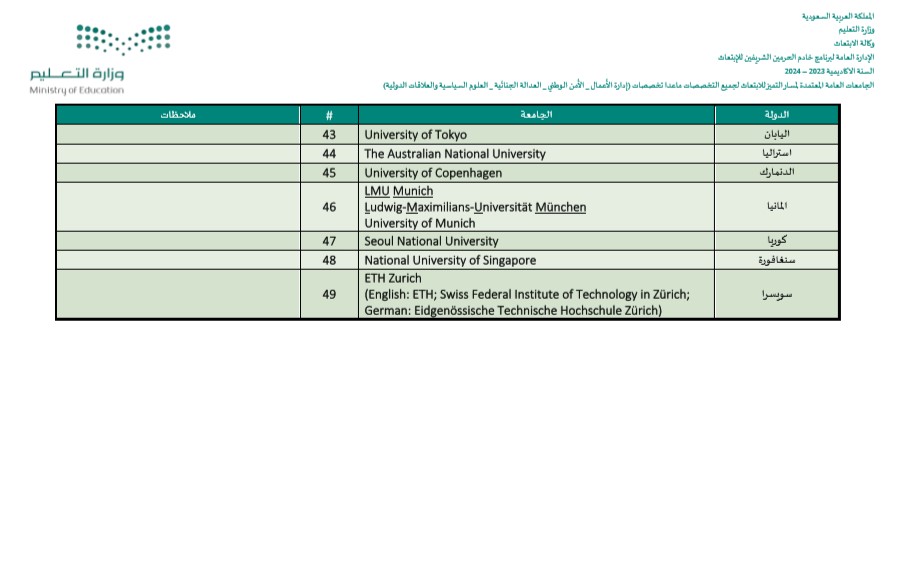Screen dimensions: 904x566
Task: Select 'Seoul National University' cell
Action: coord(536,241)
